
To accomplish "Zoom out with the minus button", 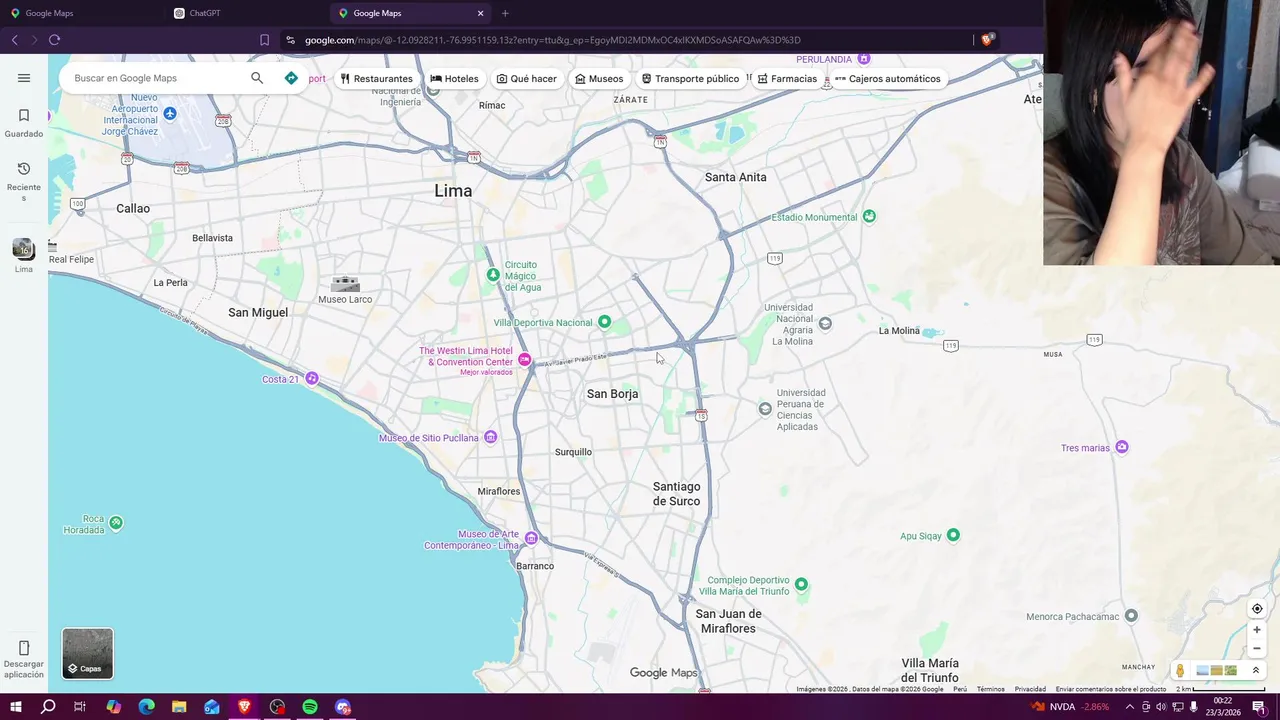I will tap(1257, 648).
